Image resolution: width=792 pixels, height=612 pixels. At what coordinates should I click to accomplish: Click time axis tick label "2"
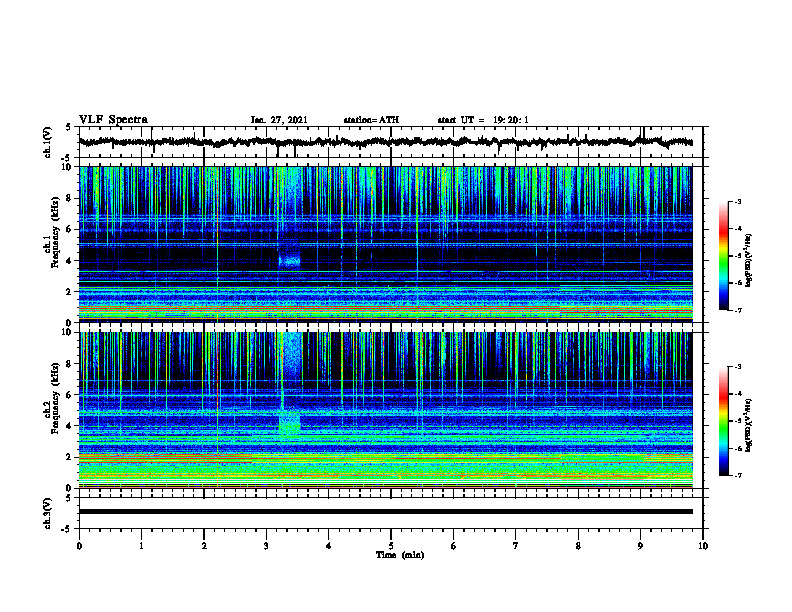click(204, 546)
